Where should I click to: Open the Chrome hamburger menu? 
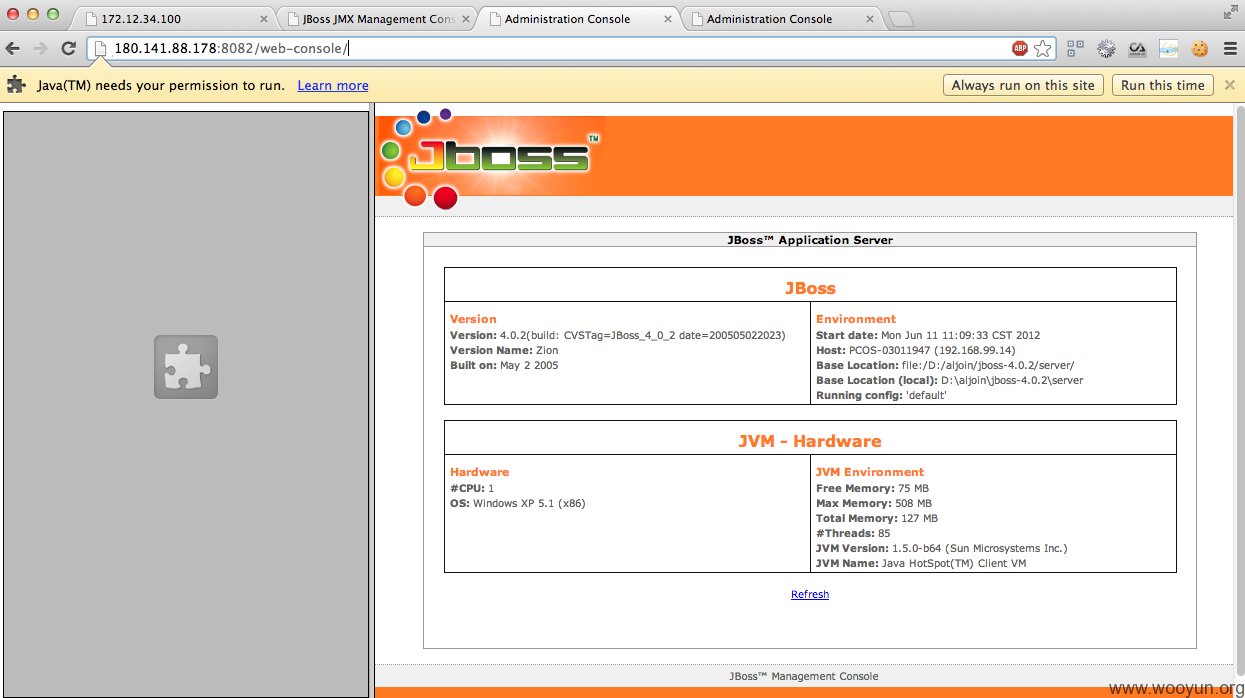pyautogui.click(x=1230, y=48)
